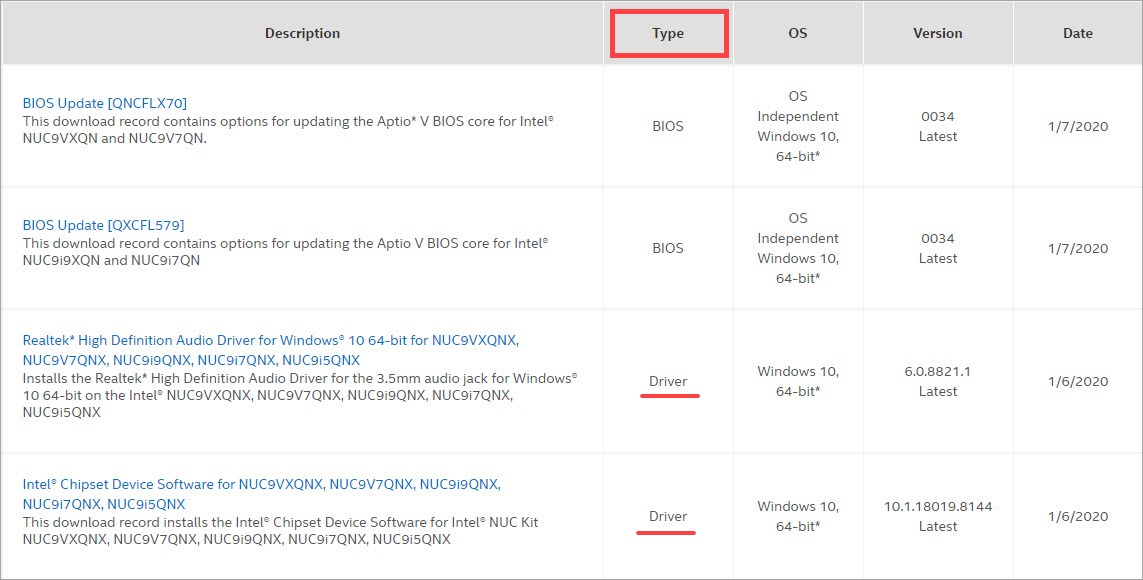
Task: Open the Intel Chipset Device Software link
Action: pyautogui.click(x=262, y=494)
